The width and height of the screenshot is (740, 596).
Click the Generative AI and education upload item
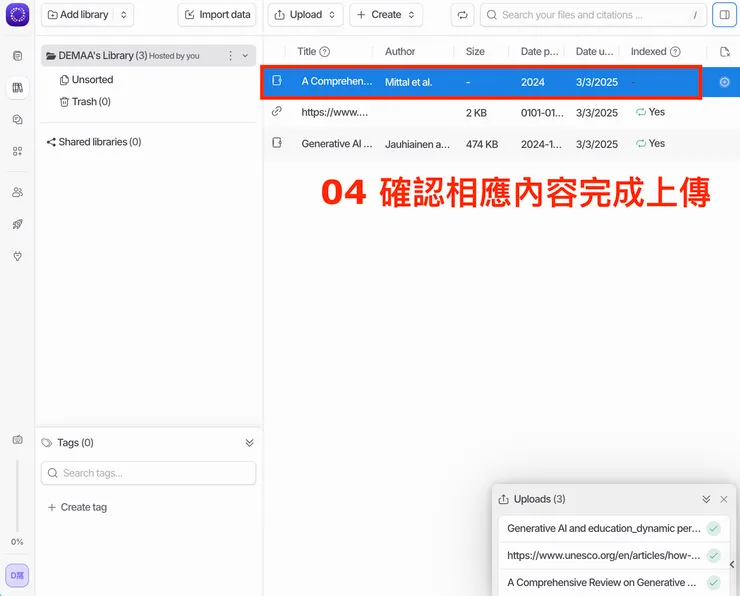[614, 529]
